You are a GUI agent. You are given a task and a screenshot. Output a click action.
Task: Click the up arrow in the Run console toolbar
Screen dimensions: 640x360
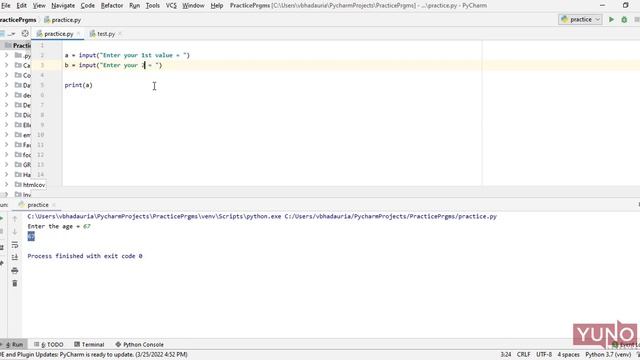[x=15, y=219]
